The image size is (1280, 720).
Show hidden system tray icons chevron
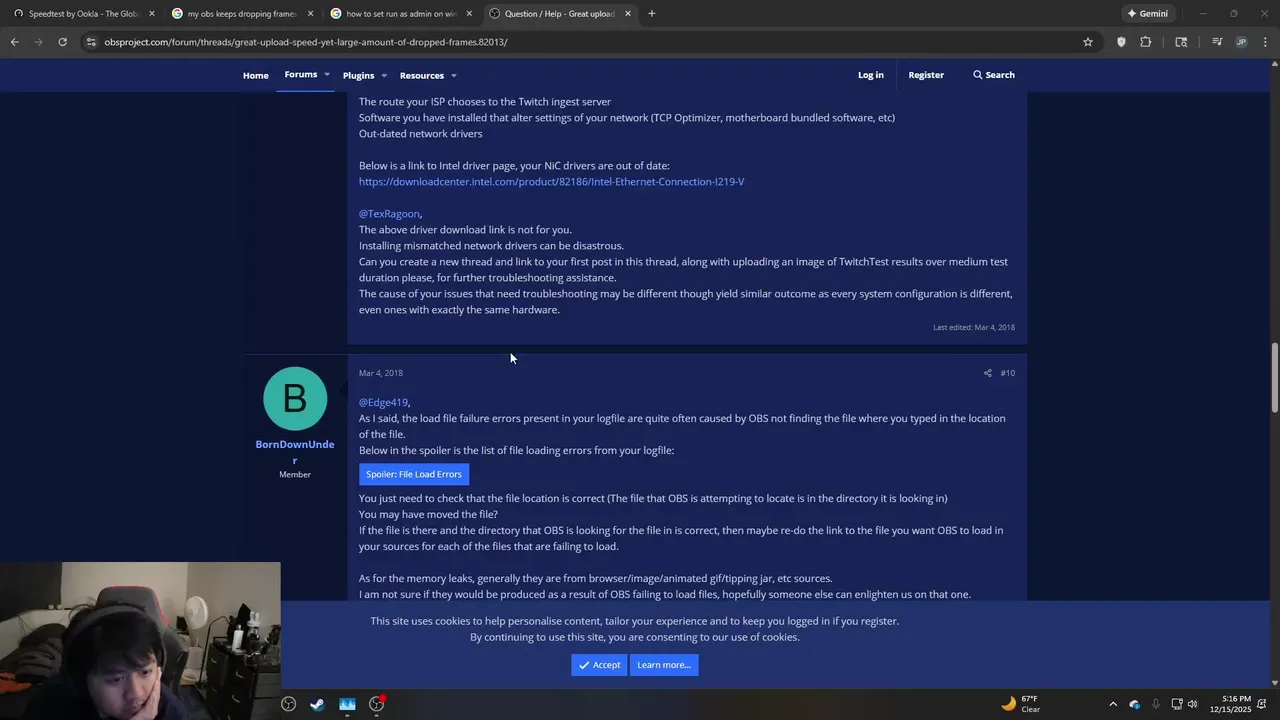(x=1113, y=704)
